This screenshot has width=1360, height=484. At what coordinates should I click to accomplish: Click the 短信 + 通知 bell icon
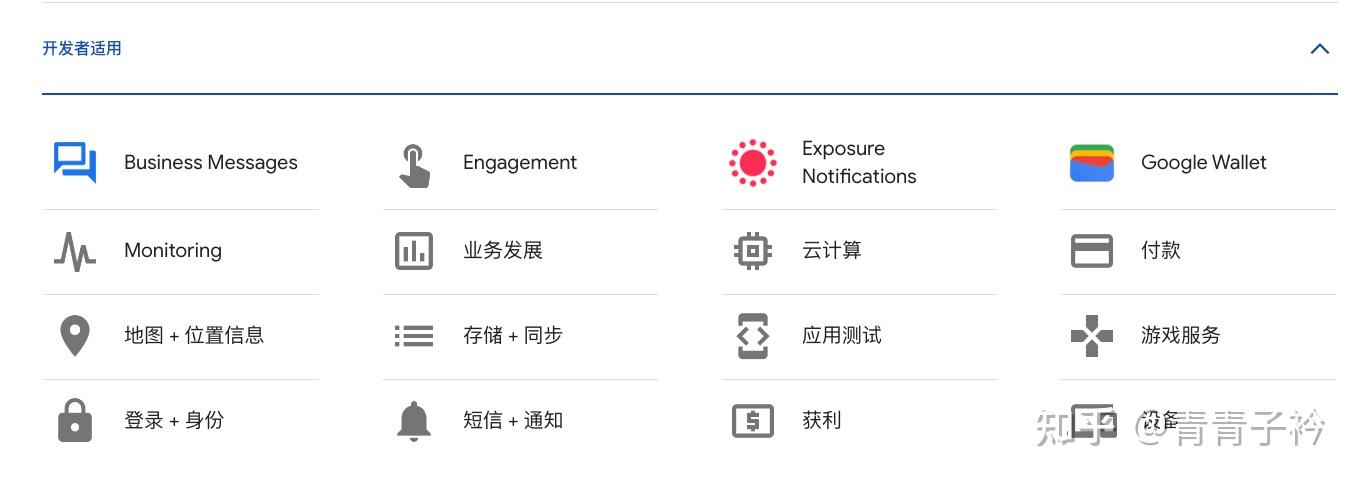pos(414,421)
